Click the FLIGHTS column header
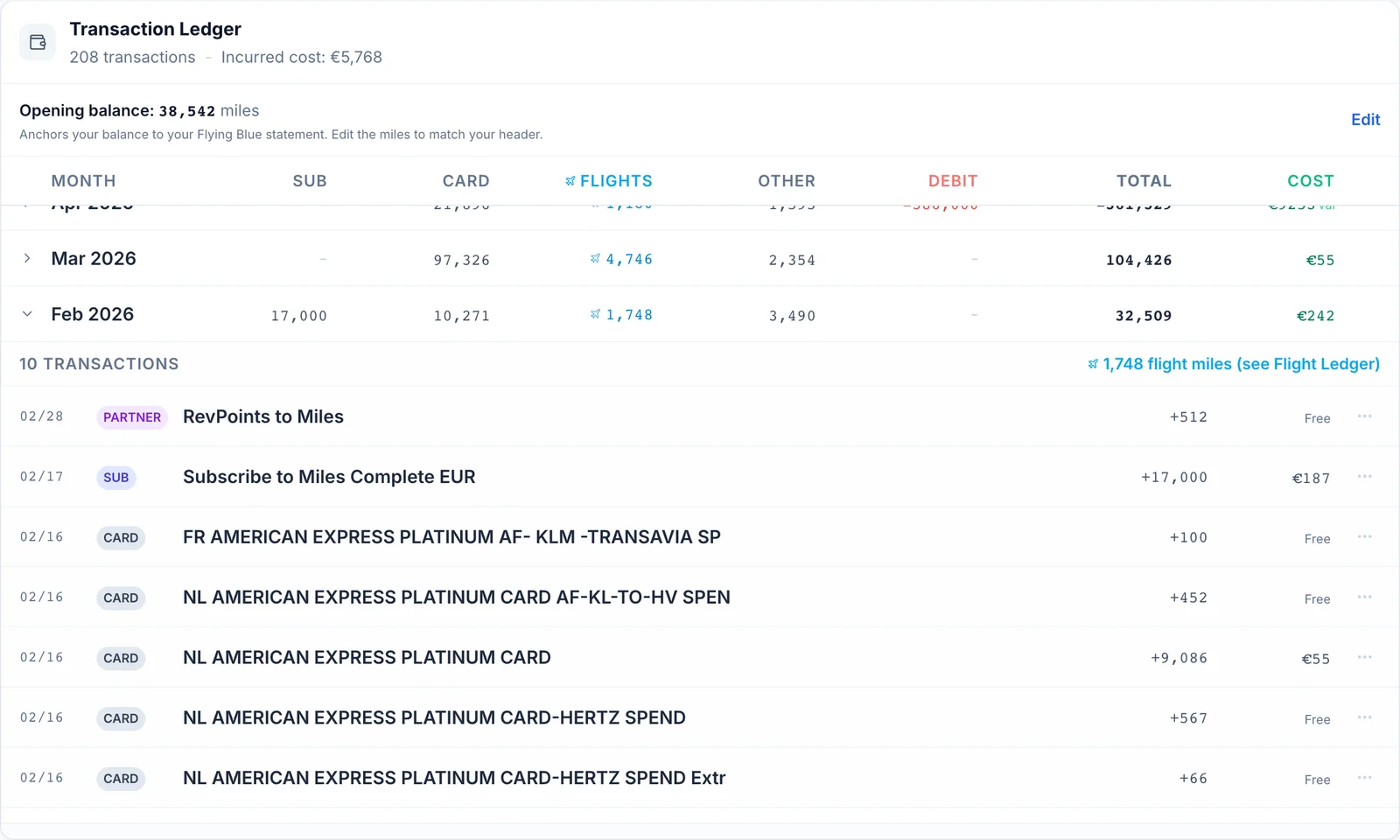The height and width of the screenshot is (840, 1400). [x=609, y=181]
